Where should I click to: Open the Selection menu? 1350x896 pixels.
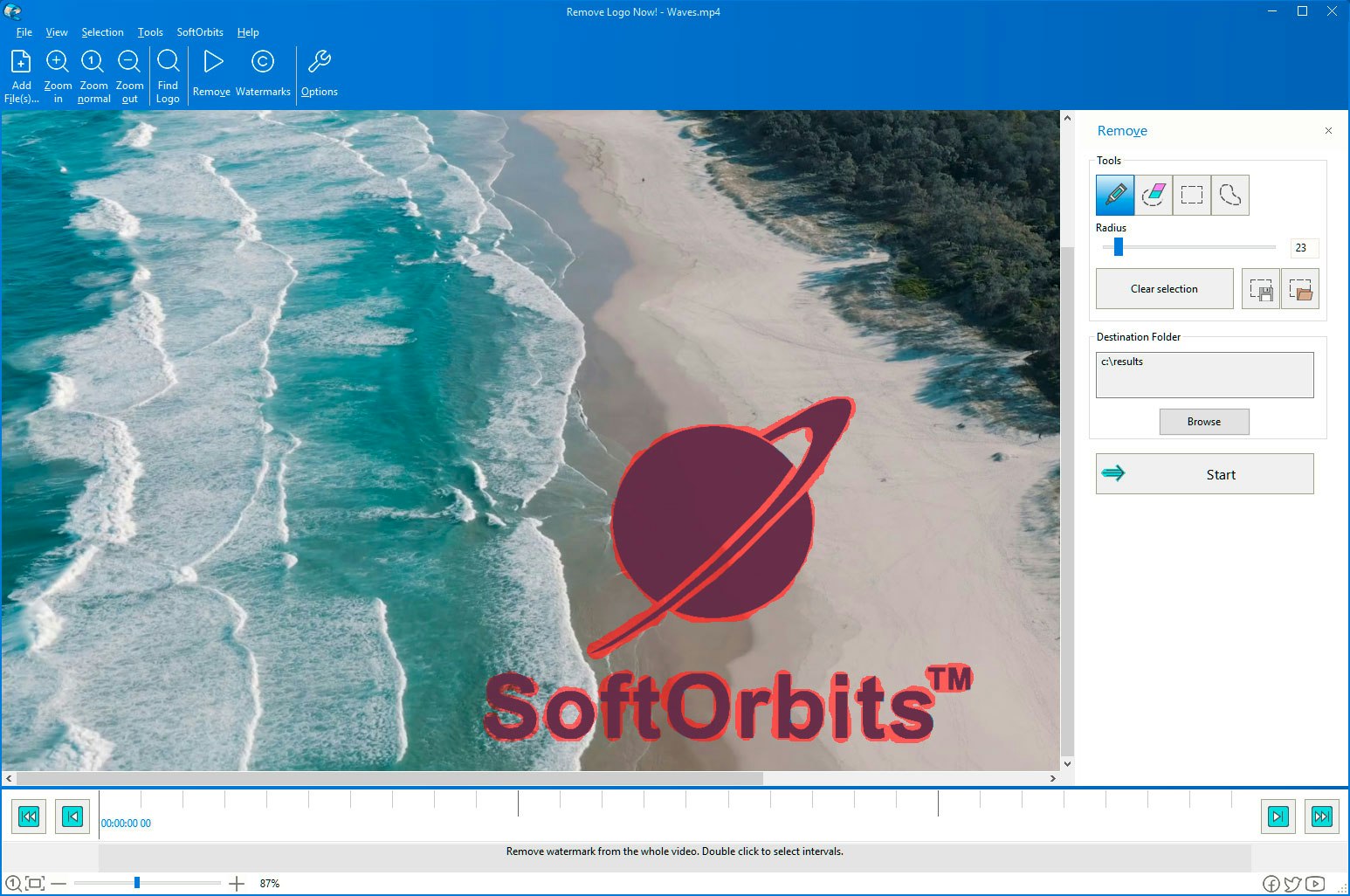point(102,32)
